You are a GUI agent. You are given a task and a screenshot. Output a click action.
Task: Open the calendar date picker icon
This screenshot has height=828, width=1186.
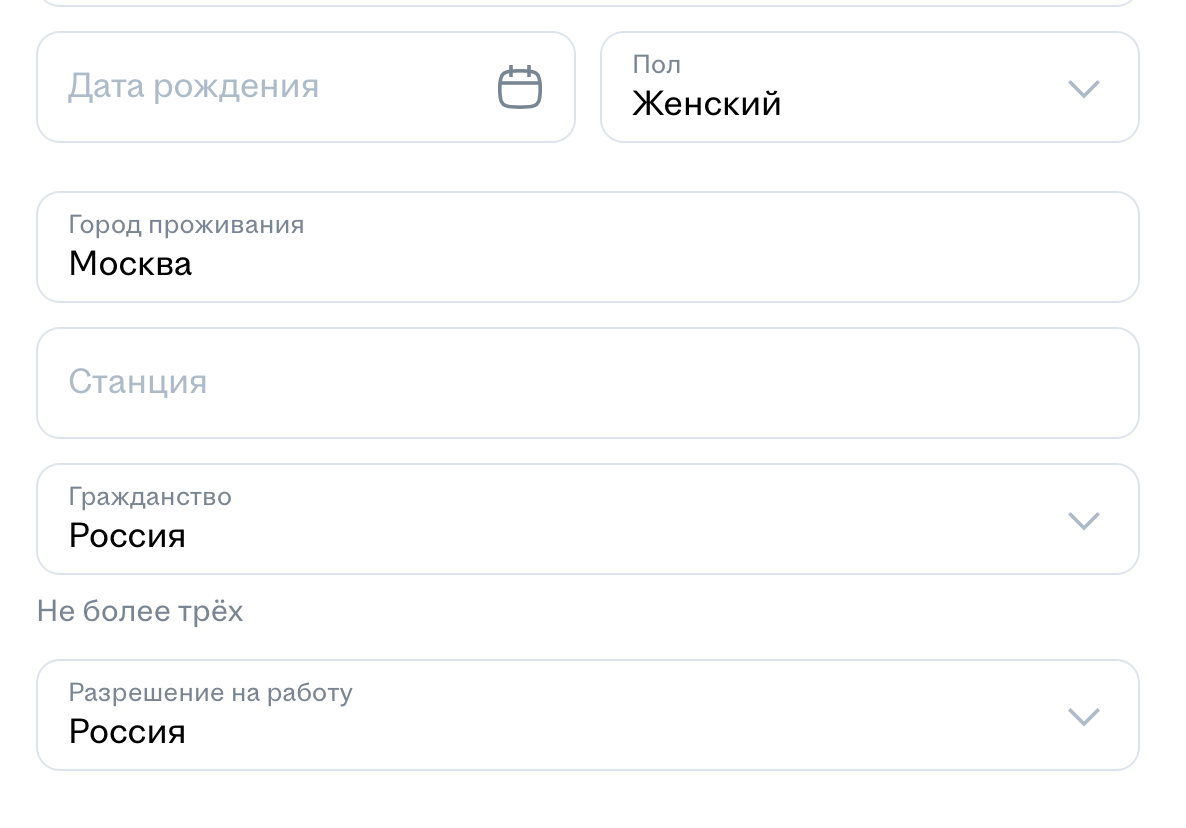pyautogui.click(x=520, y=87)
